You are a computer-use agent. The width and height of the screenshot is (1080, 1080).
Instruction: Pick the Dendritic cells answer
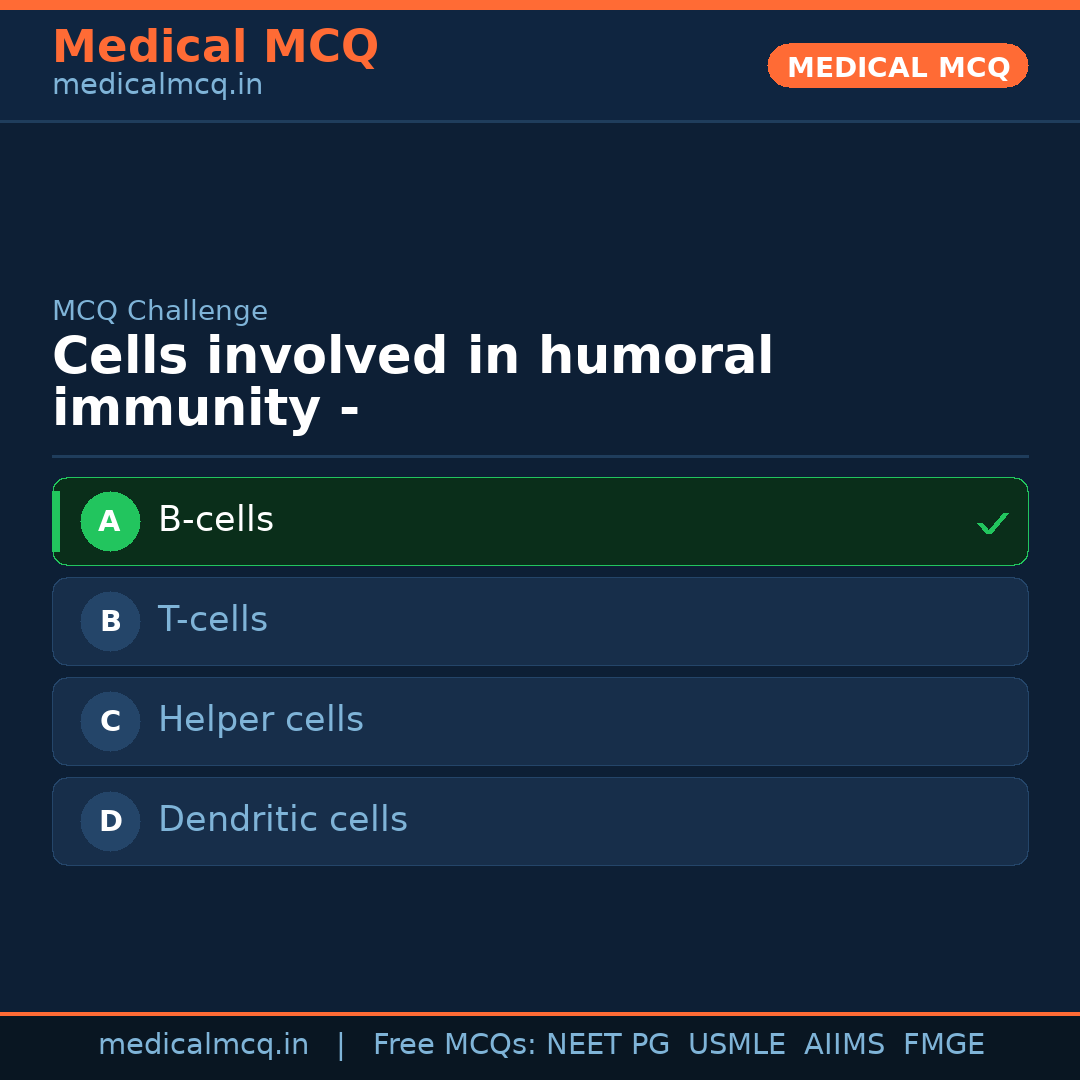coord(540,821)
